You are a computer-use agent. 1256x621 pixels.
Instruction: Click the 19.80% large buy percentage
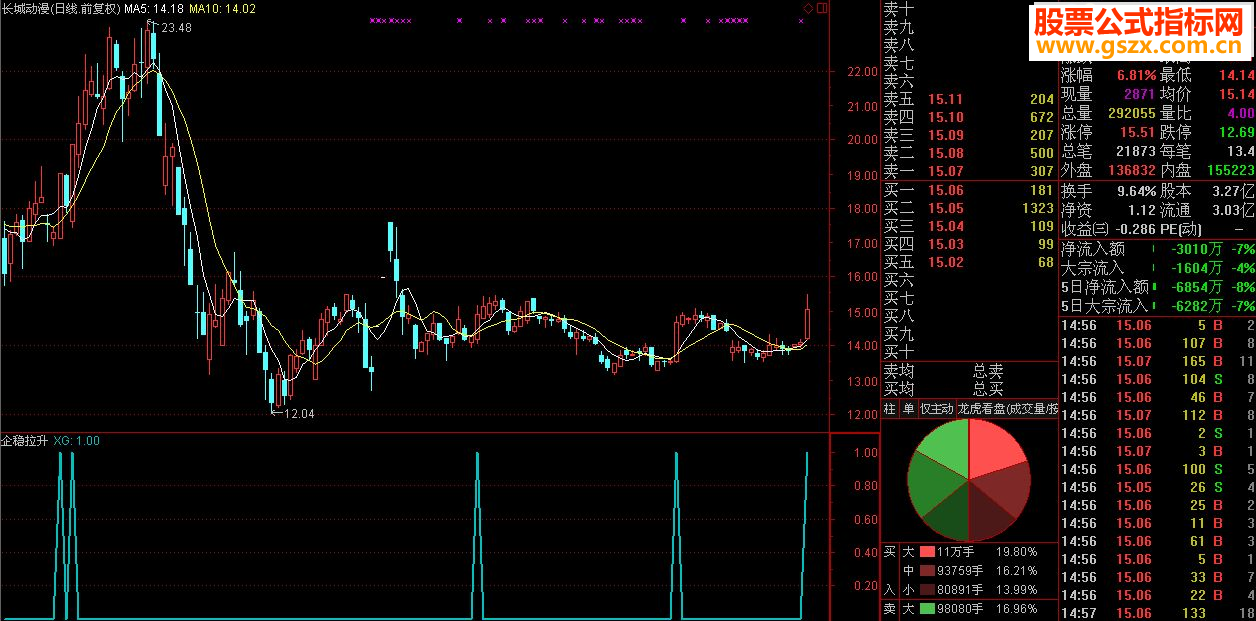click(1016, 551)
